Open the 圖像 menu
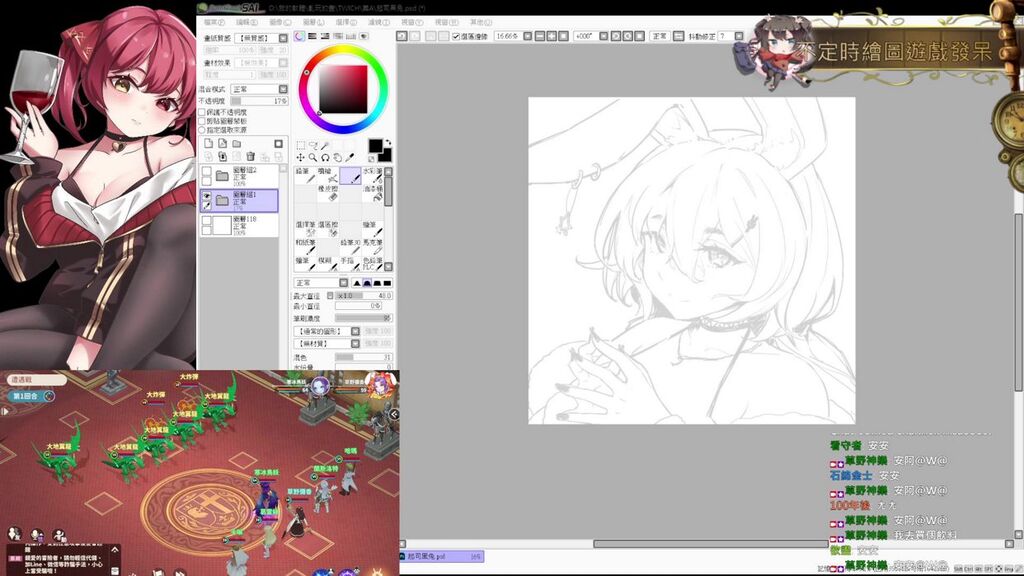 (x=281, y=23)
